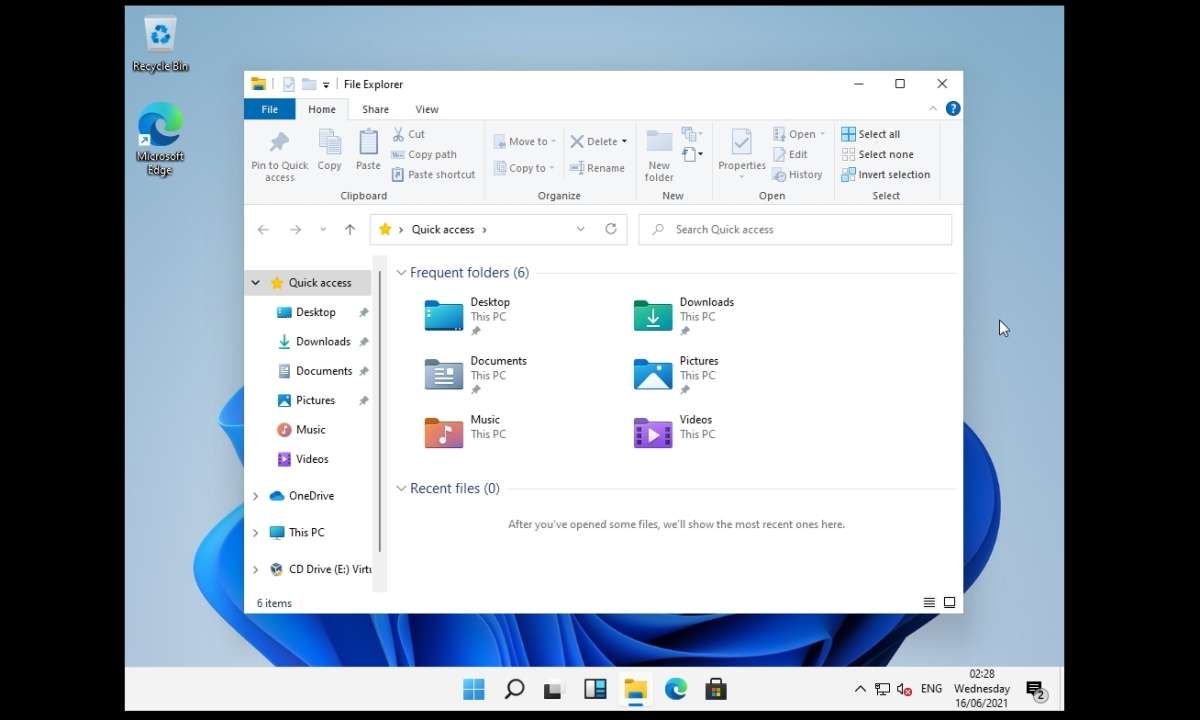This screenshot has width=1200, height=720.
Task: Open Move to dropdown
Action: (525, 141)
